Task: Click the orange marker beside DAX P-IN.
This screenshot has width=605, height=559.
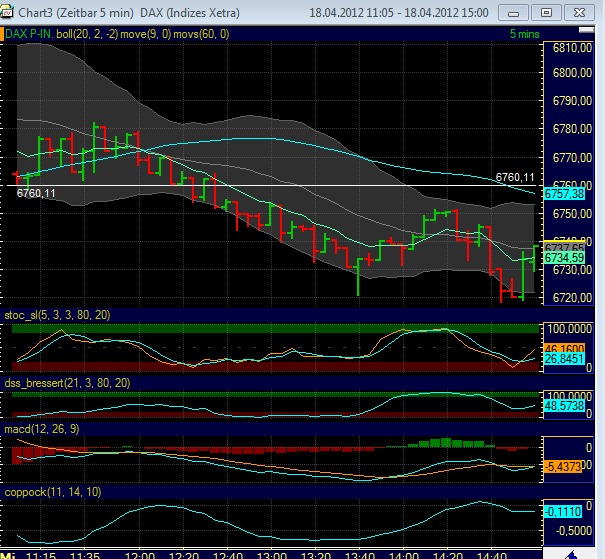Action: tap(2, 34)
